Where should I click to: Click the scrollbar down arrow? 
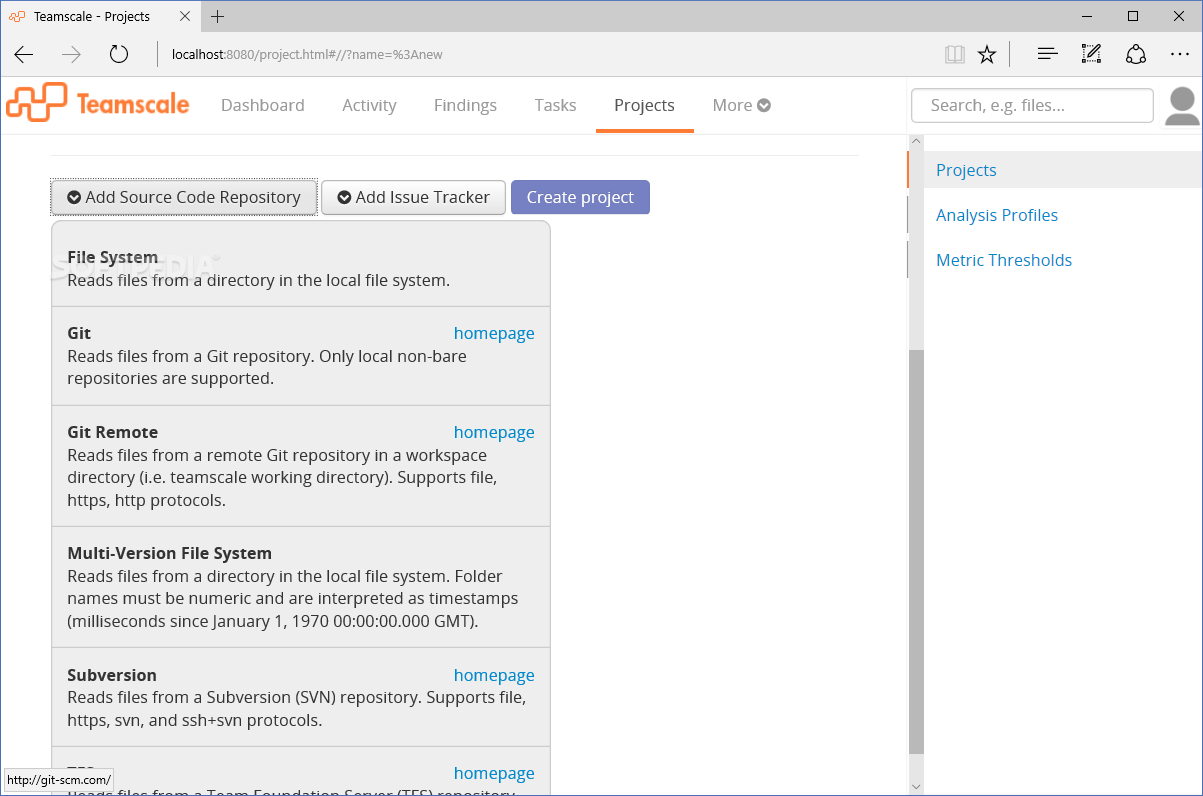(x=916, y=787)
